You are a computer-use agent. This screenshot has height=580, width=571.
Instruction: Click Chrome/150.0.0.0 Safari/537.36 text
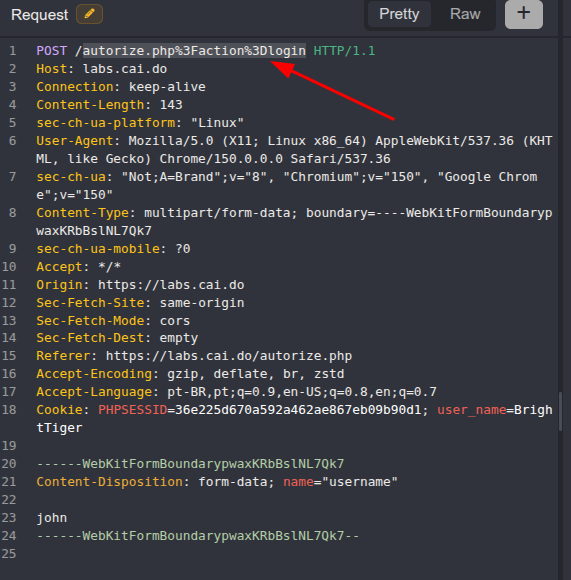[275, 159]
